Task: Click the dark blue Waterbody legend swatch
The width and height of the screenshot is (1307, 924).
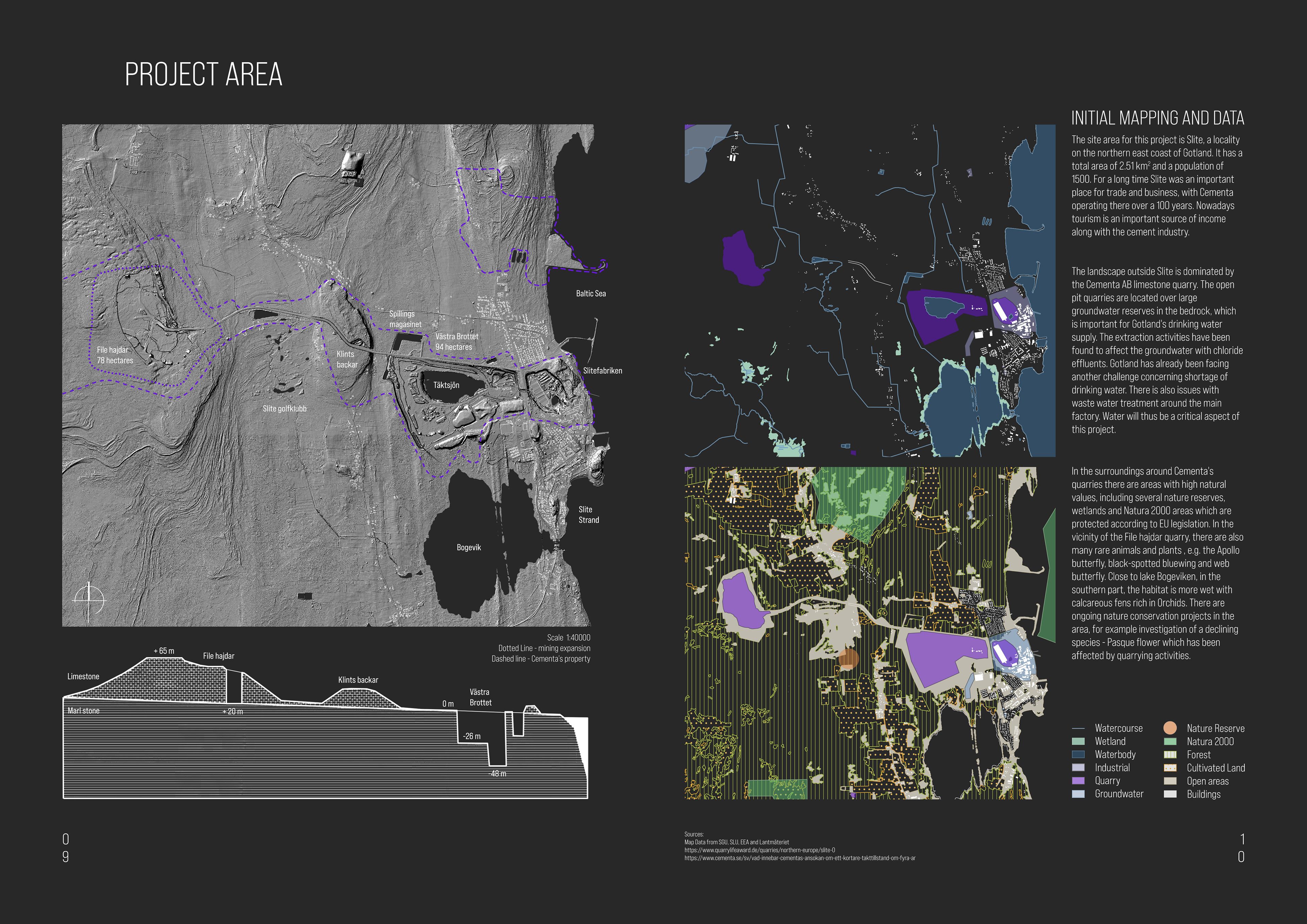Action: (1078, 754)
